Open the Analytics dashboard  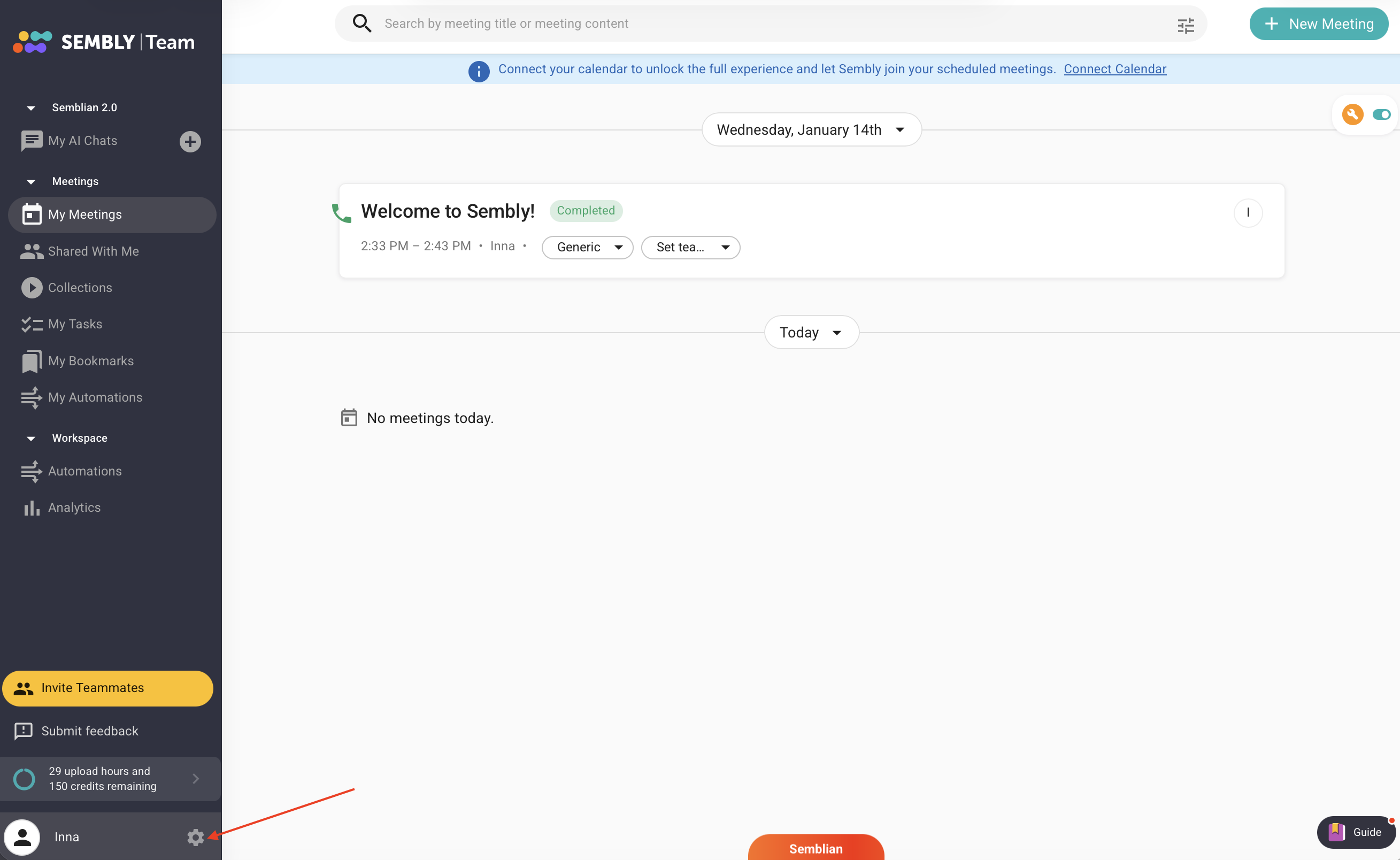(x=74, y=507)
